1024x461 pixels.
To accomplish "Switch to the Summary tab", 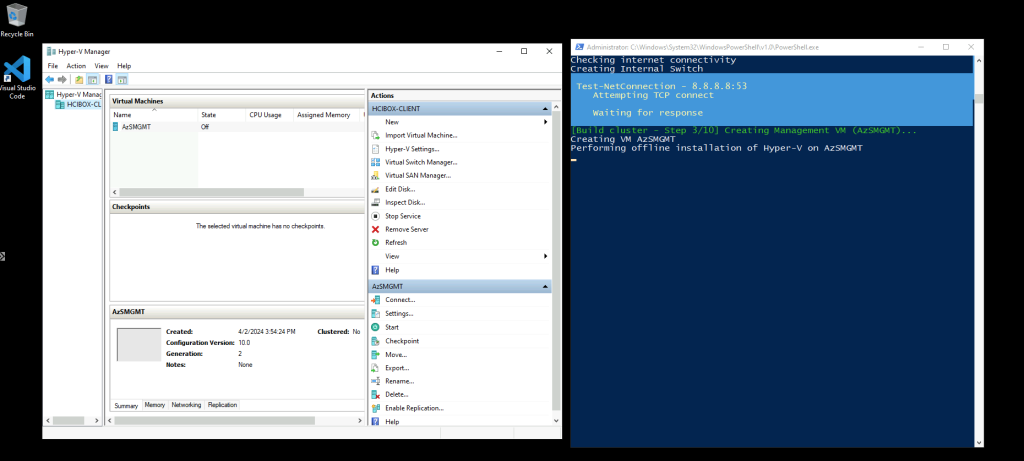I will [x=126, y=405].
